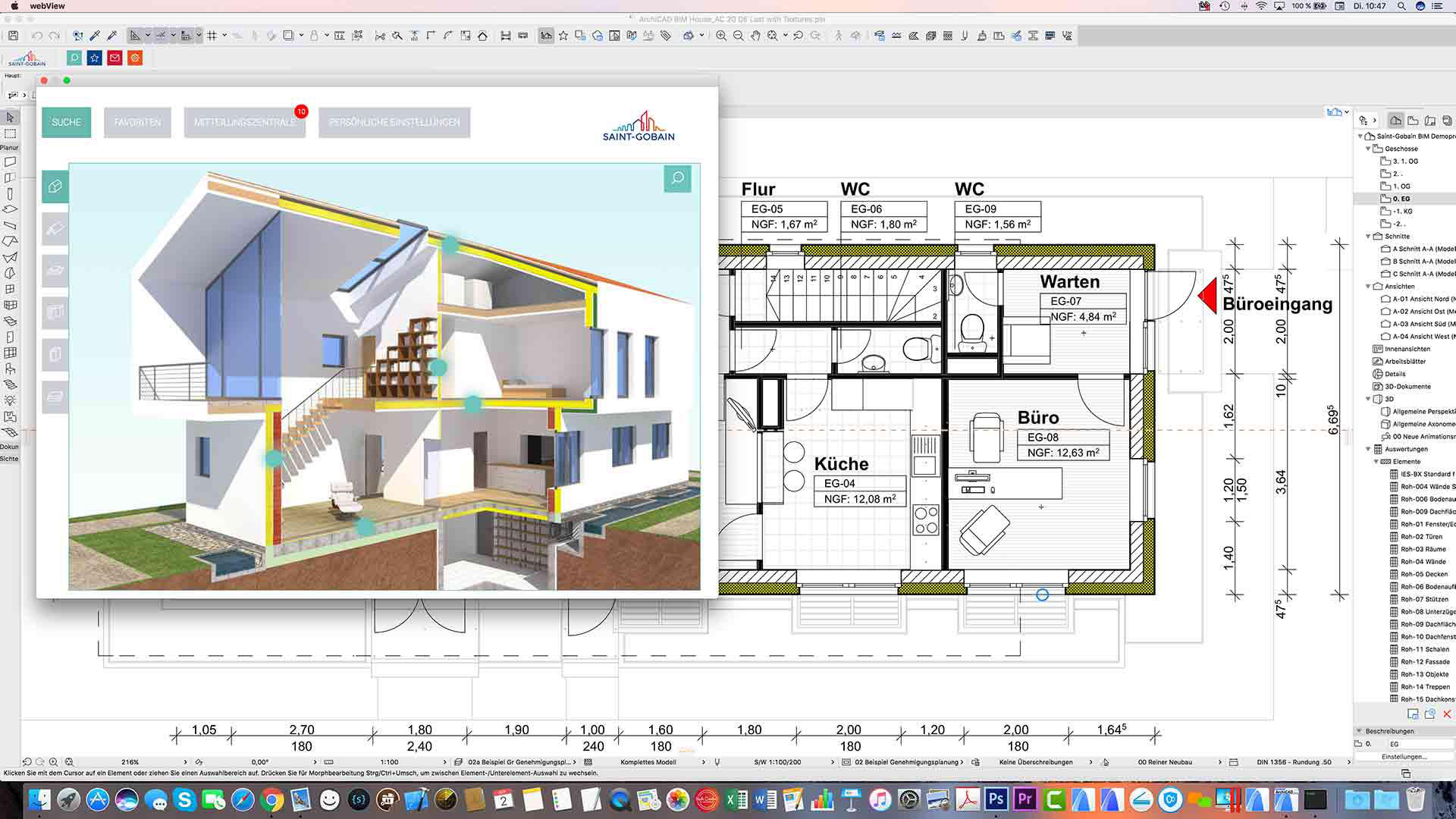Click teal hotspot marker on roof ridge

pos(450,244)
